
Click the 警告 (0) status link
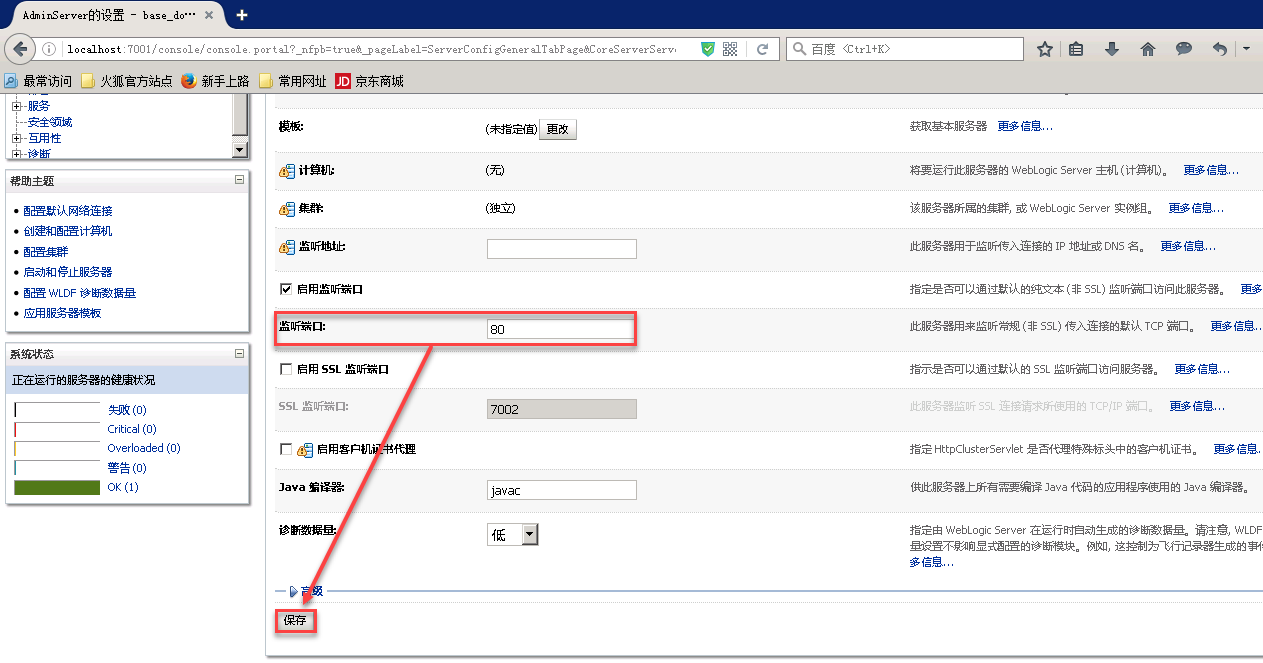coord(127,468)
